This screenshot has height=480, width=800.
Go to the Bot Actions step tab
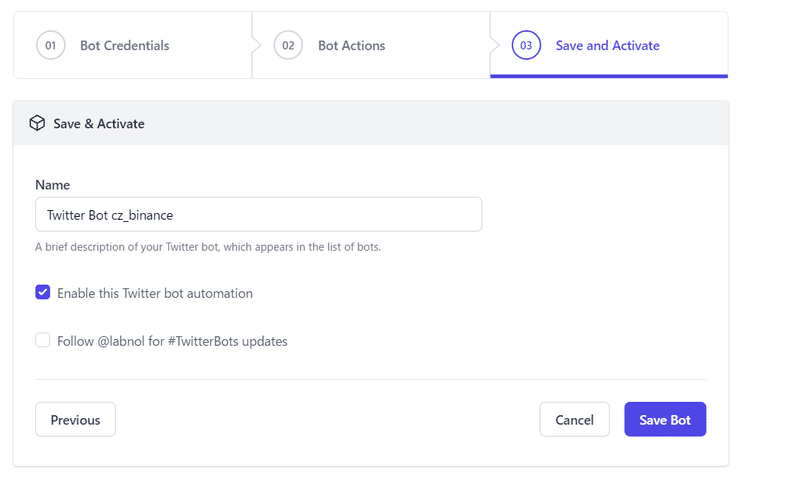(371, 45)
